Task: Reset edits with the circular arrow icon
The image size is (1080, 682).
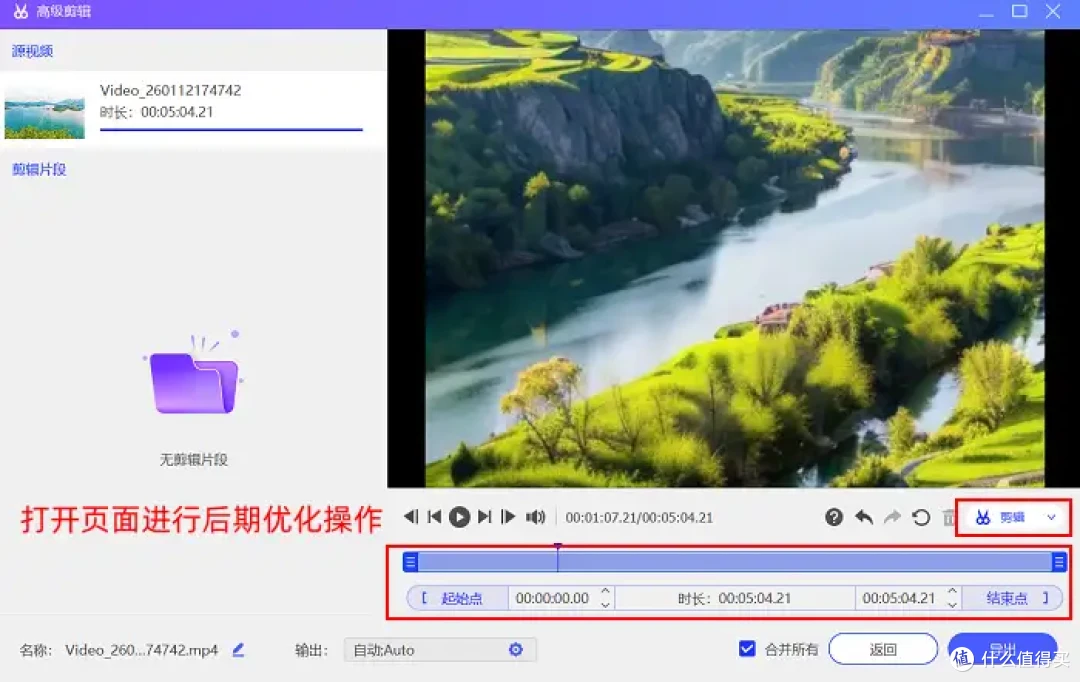Action: pos(921,517)
